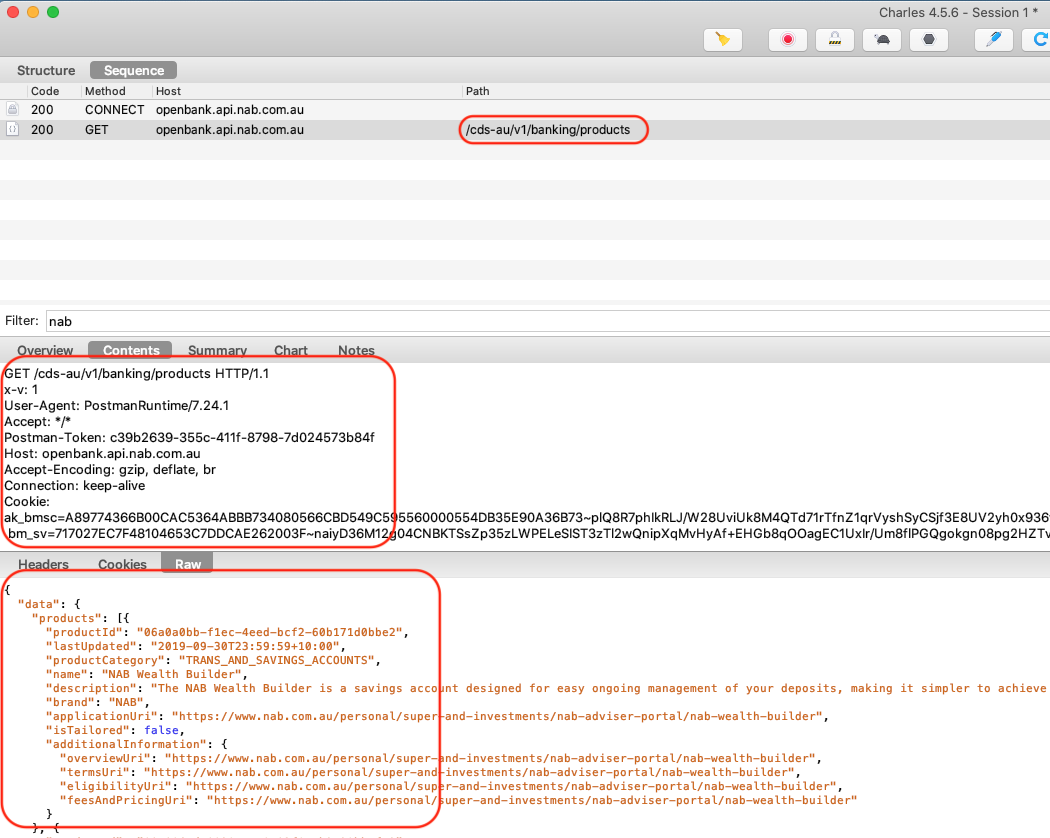
Task: Open the Overview tab
Action: point(45,350)
